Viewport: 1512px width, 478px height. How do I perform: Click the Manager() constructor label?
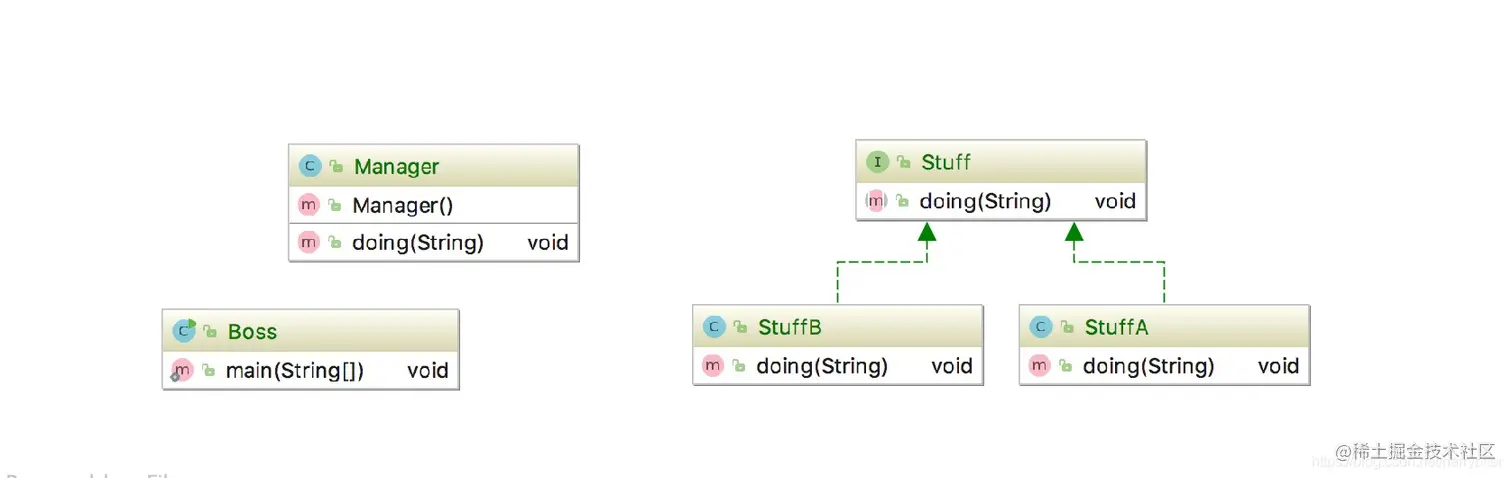(403, 206)
